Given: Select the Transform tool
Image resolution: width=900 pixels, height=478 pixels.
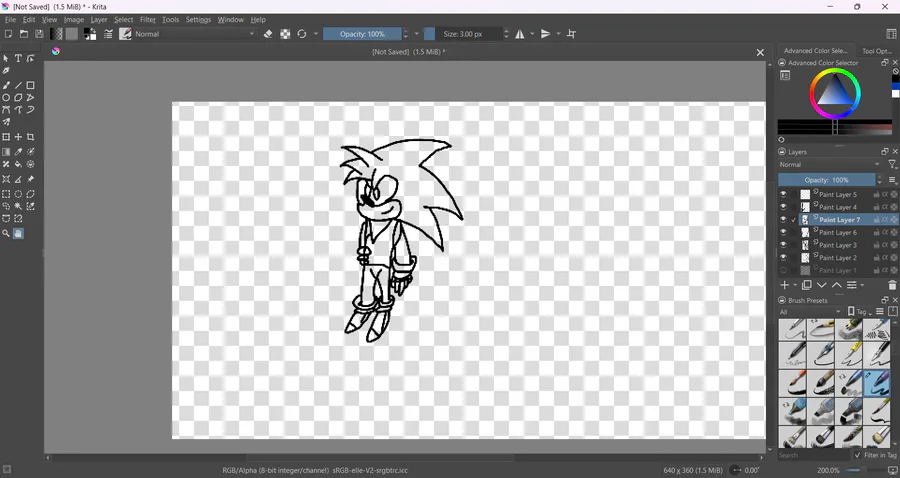Looking at the screenshot, I should 6,137.
